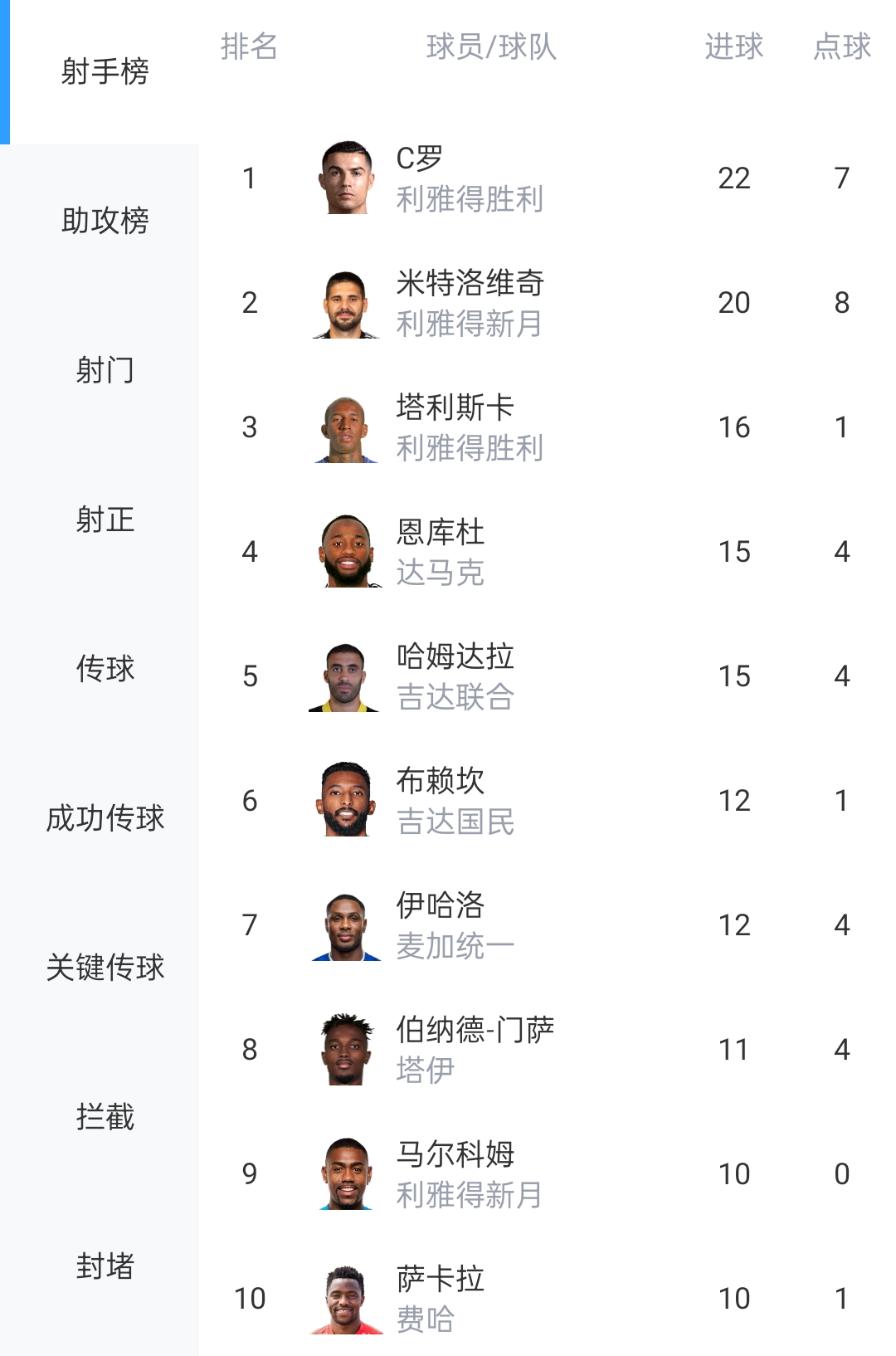Tap 恩库杜 player portrait

tap(346, 551)
